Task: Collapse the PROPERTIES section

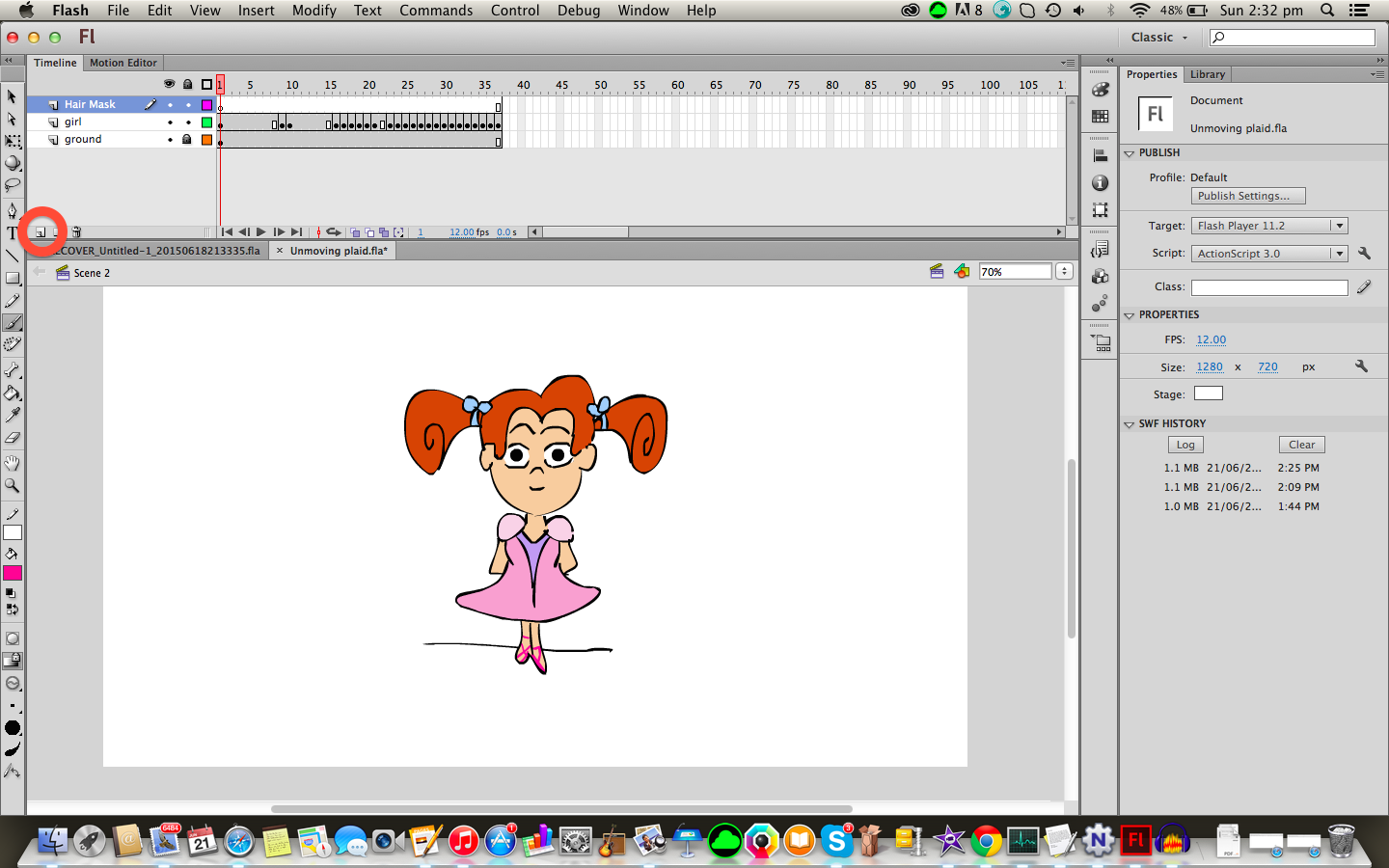Action: point(1129,315)
